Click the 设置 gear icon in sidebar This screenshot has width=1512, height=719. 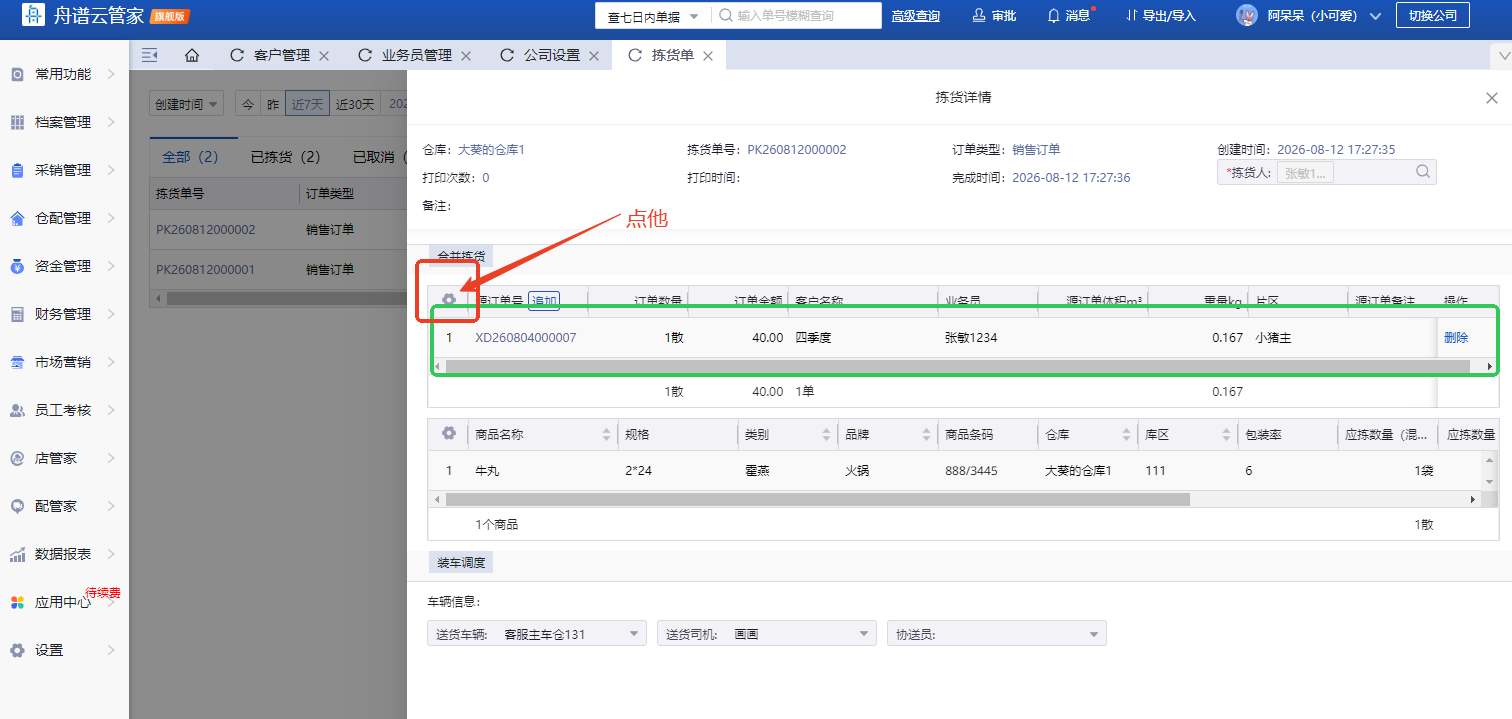17,650
